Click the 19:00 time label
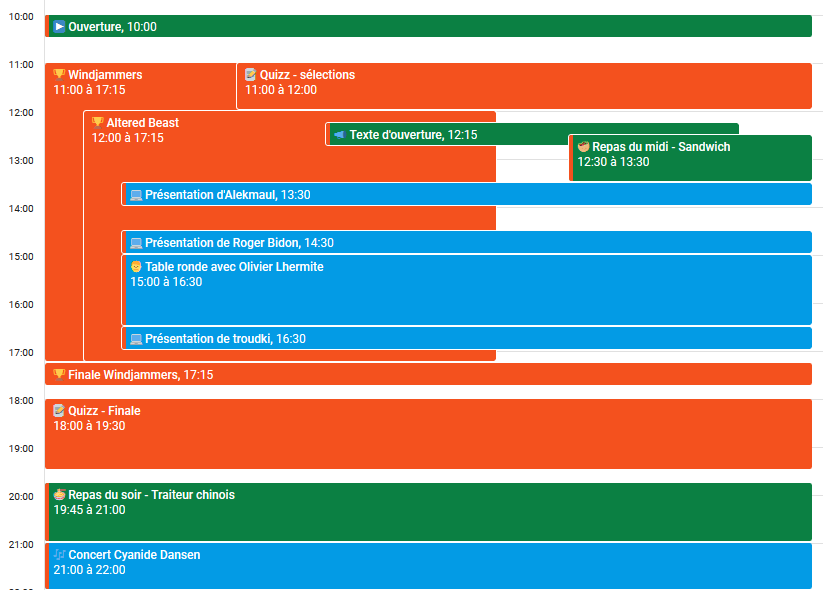 (x=21, y=448)
